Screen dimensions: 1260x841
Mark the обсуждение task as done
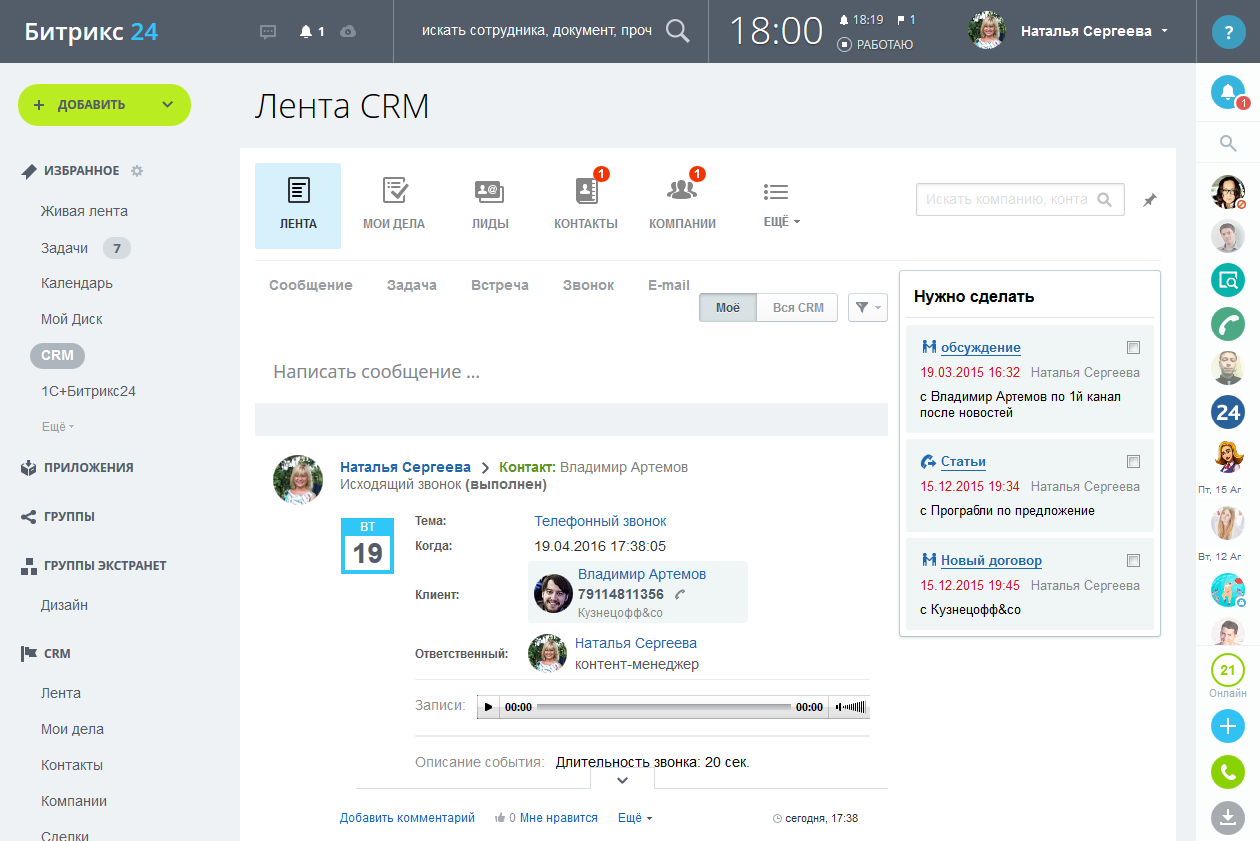click(1133, 348)
